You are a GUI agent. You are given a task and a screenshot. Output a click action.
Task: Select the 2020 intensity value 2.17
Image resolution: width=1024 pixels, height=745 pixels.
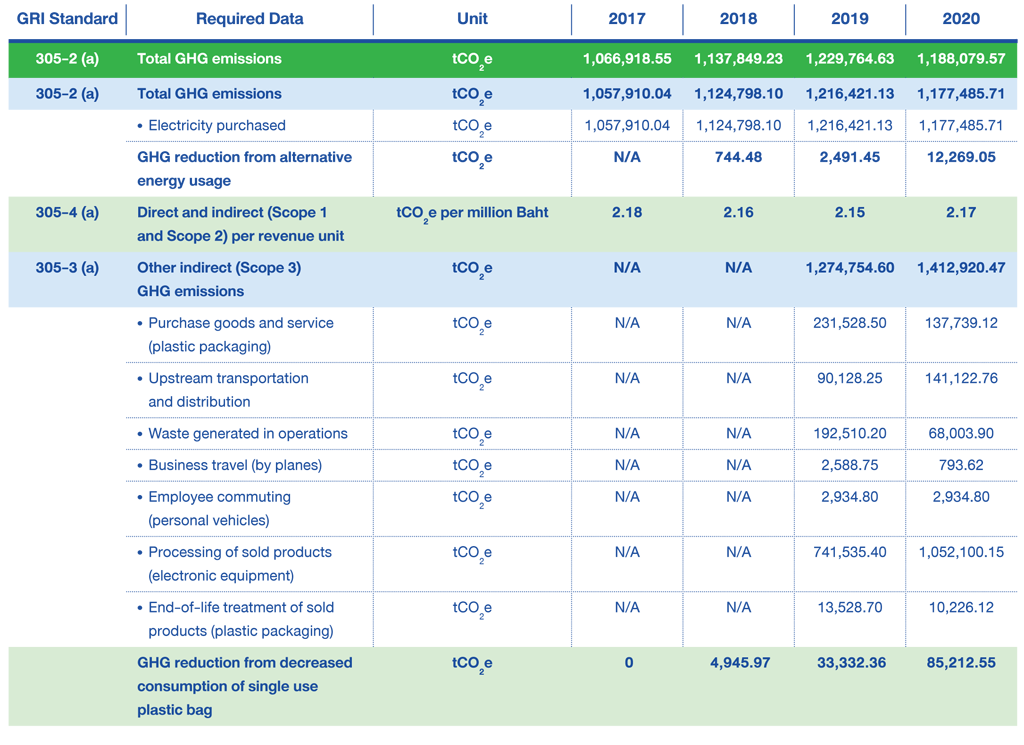point(961,212)
